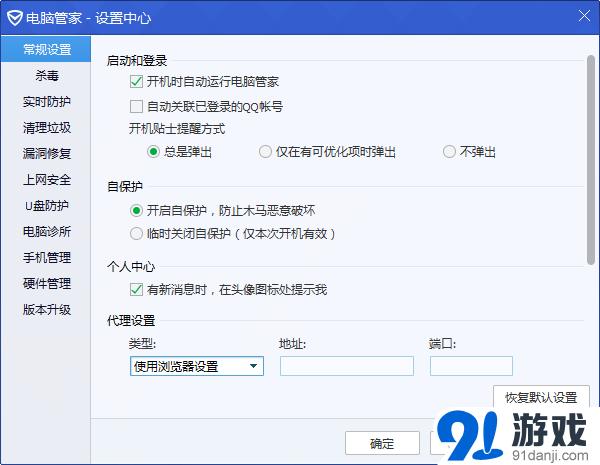The width and height of the screenshot is (600, 465).
Task: Click the 地址 input field
Action: [347, 366]
